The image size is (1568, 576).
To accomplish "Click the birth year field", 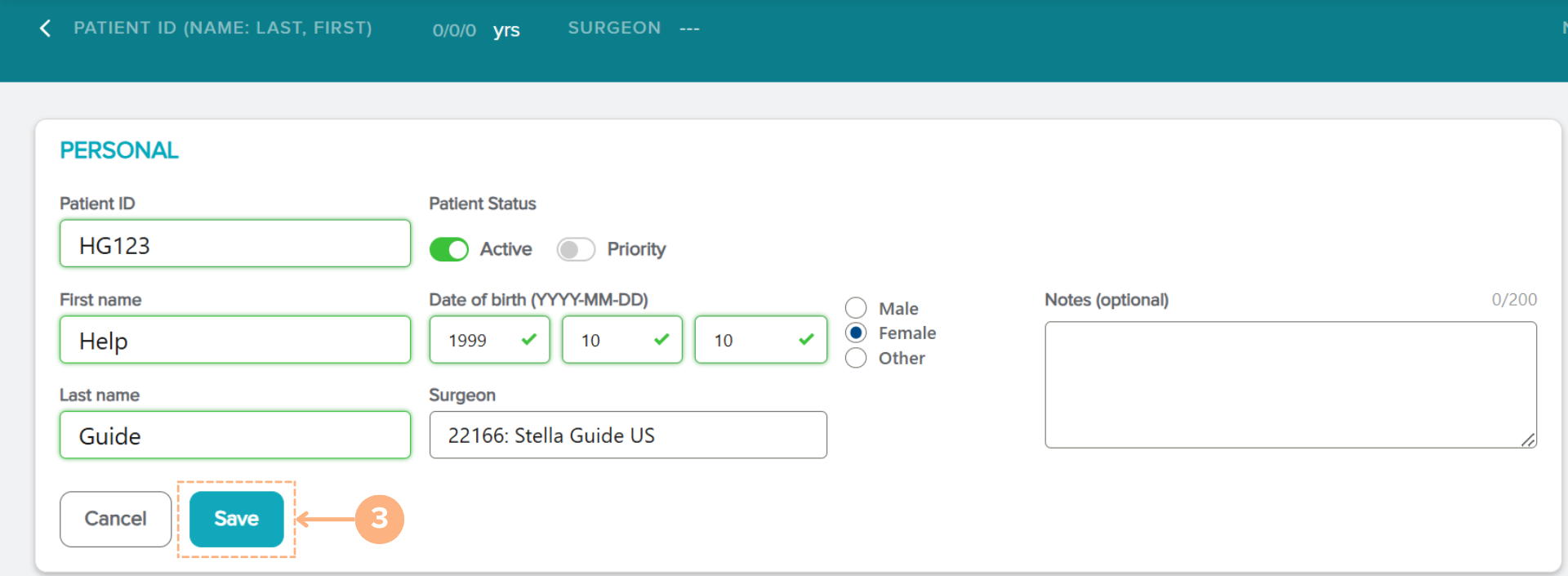I will [478, 340].
